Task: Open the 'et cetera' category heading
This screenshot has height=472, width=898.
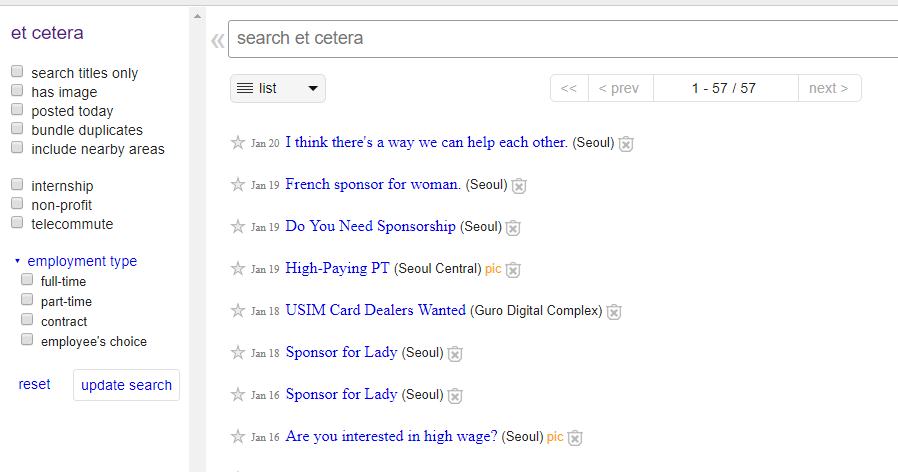Action: coord(47,33)
